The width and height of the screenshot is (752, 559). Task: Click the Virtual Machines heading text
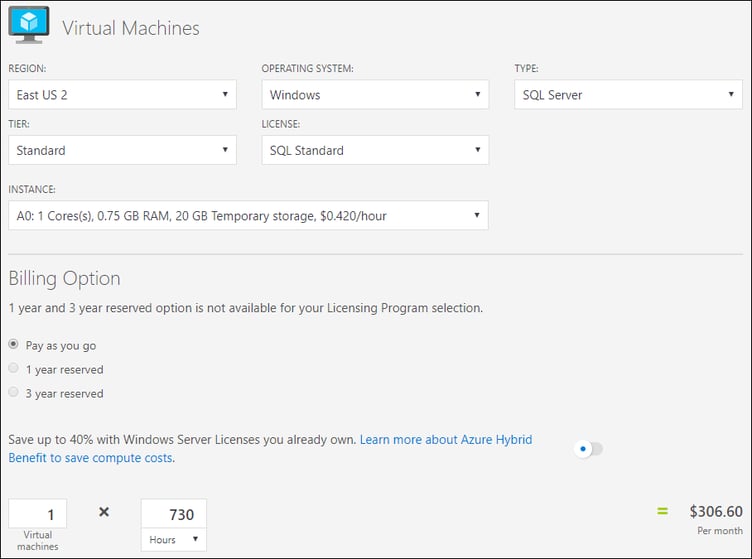[x=131, y=28]
